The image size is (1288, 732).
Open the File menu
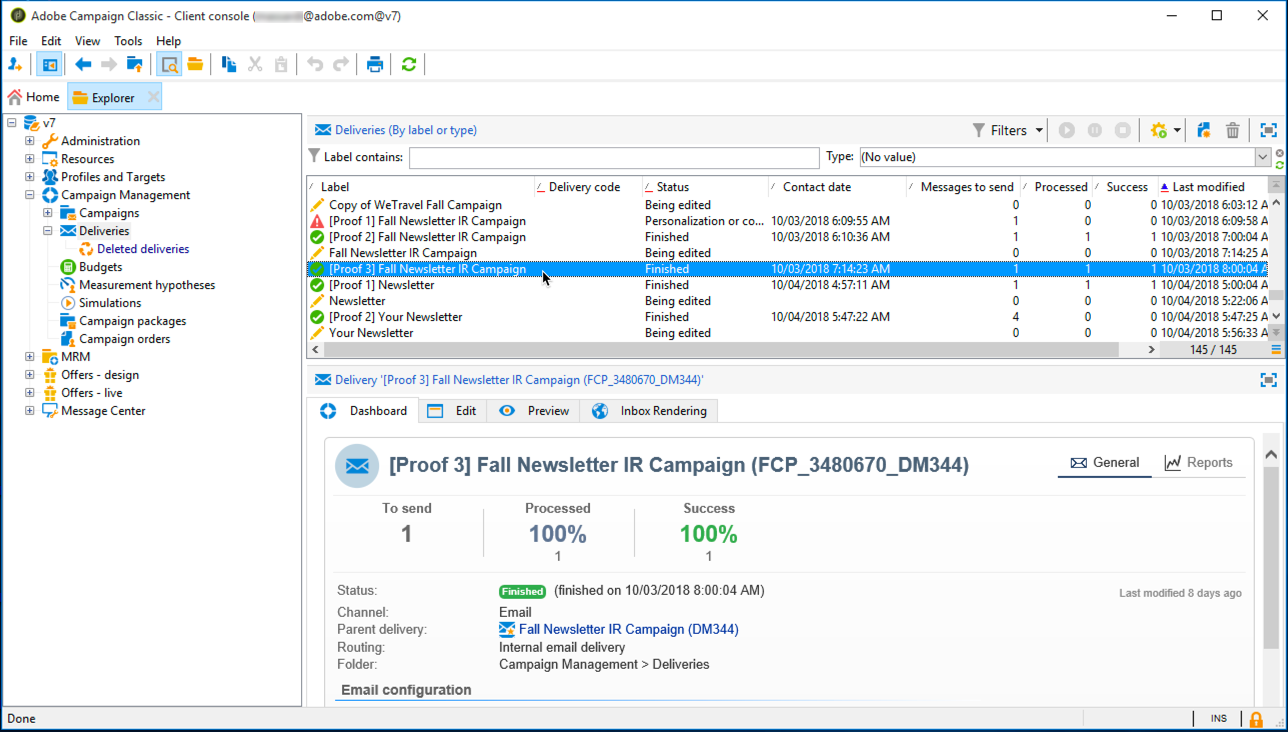18,41
